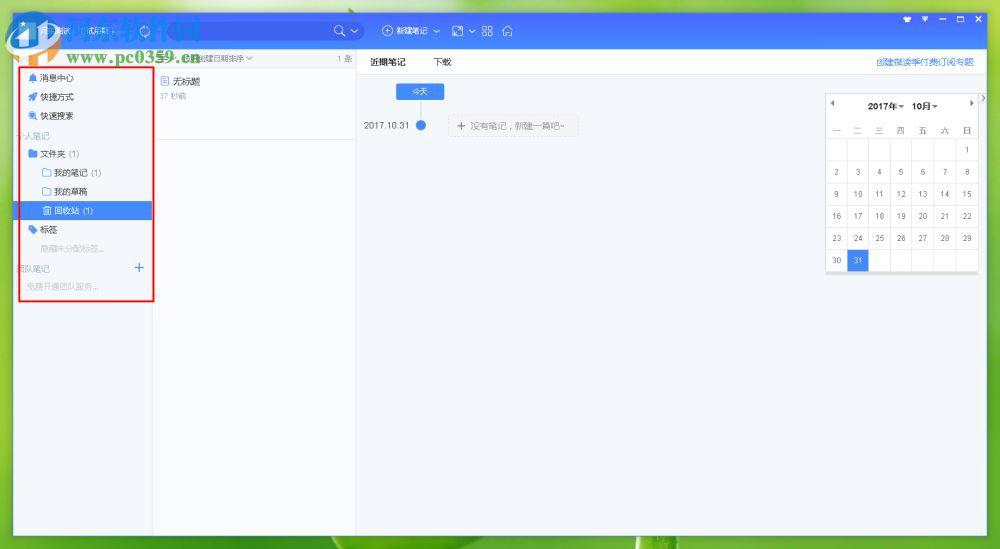Click the sync circular arrows icon
Screen dimensions: 1000x549
click(145, 31)
